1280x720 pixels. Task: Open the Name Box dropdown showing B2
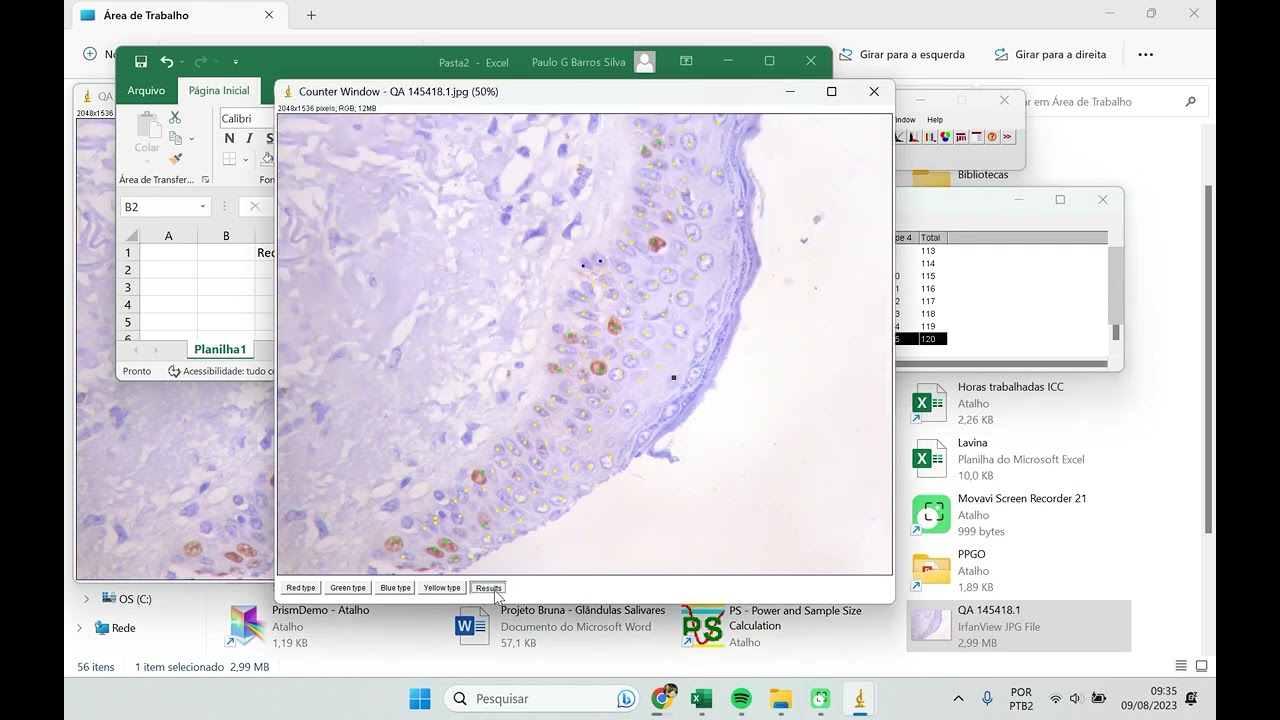[202, 207]
